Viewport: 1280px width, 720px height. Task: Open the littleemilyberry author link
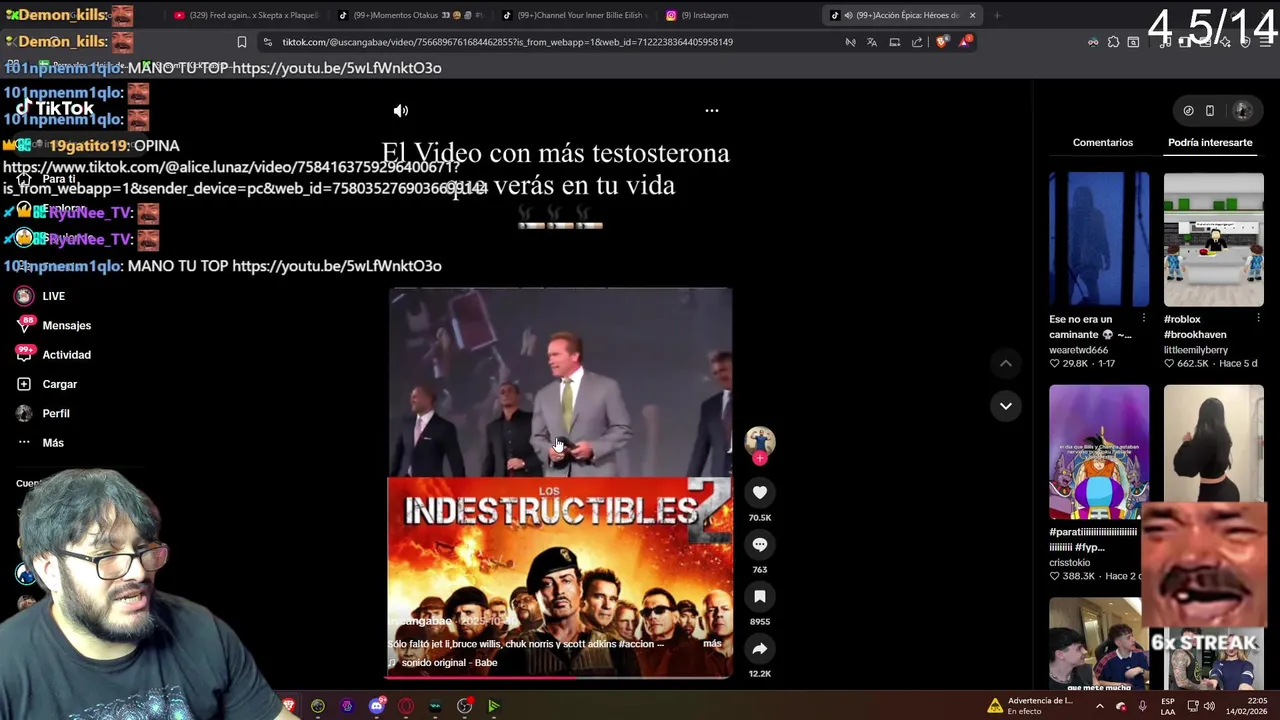[x=1196, y=350]
